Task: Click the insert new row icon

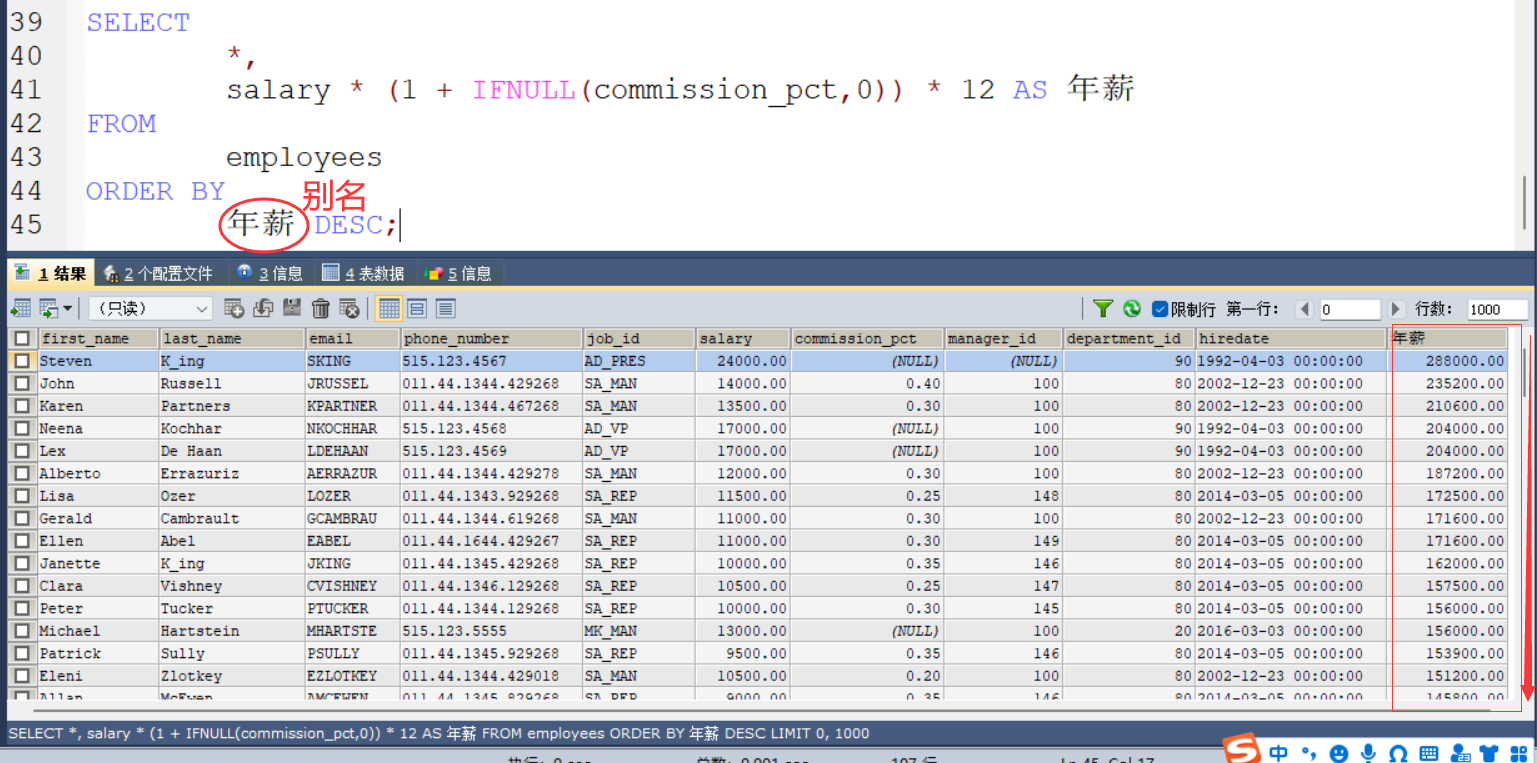Action: (x=234, y=308)
